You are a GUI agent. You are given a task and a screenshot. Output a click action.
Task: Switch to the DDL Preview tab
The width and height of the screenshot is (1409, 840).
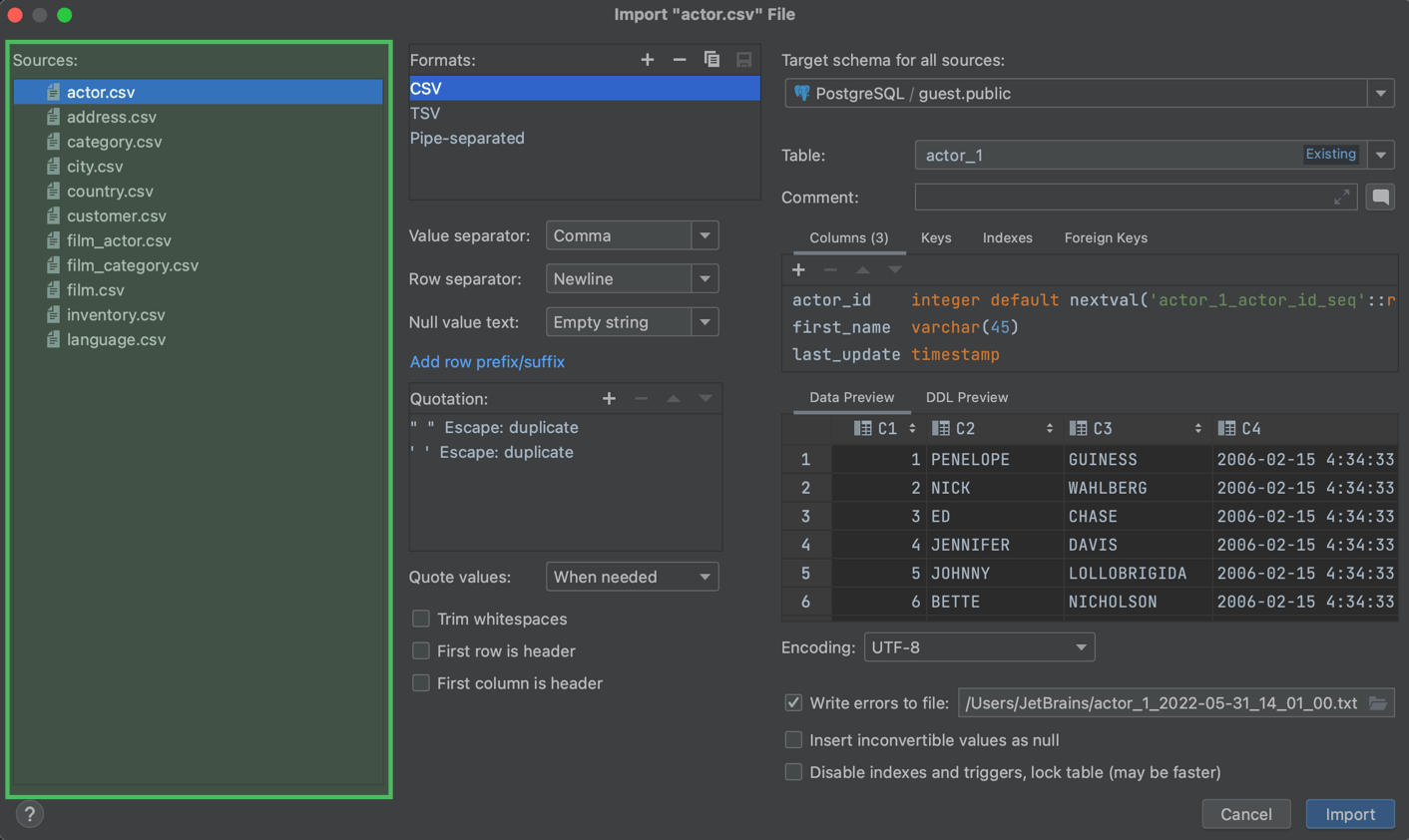click(x=965, y=396)
